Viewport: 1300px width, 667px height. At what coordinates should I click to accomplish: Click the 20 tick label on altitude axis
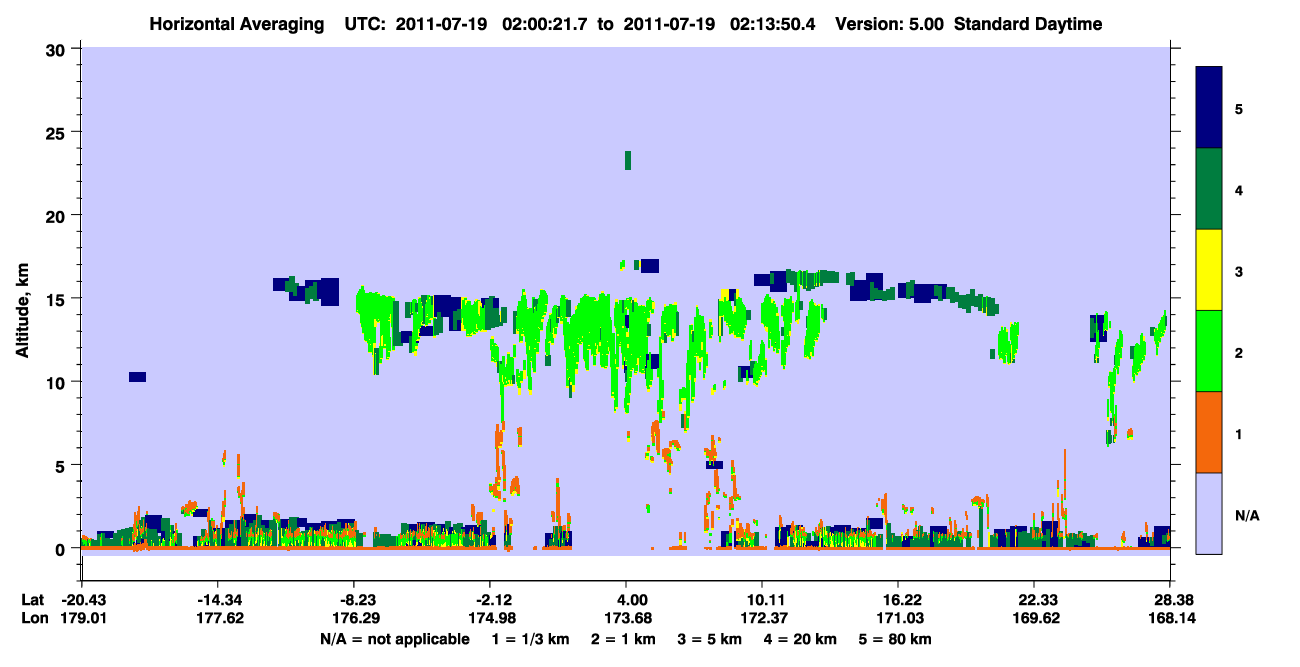click(58, 215)
